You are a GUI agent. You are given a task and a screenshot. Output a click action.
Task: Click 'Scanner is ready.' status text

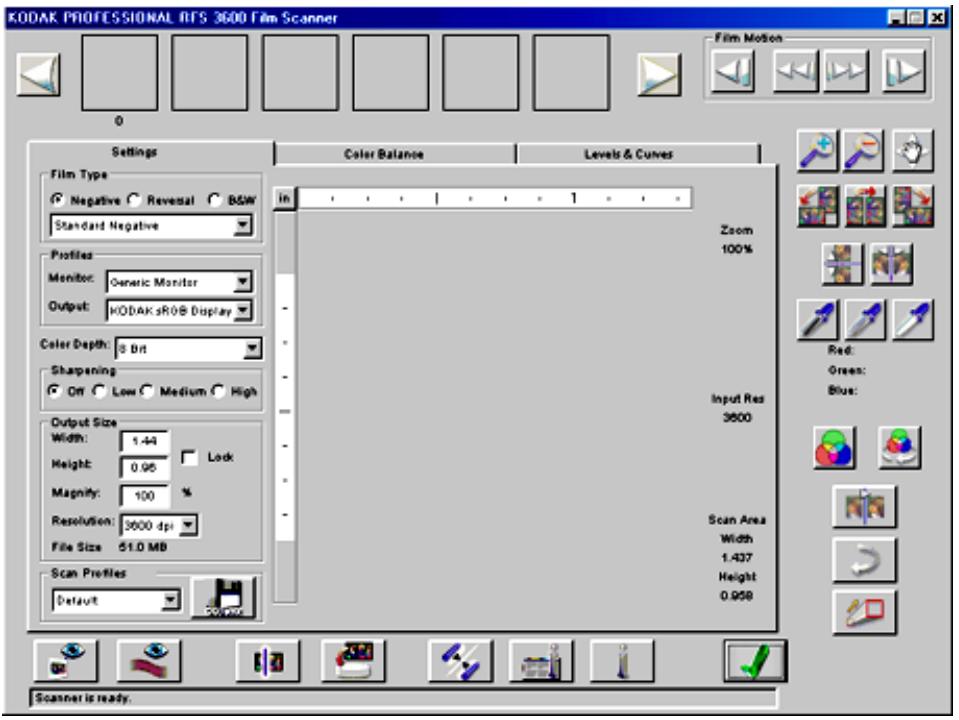83,698
